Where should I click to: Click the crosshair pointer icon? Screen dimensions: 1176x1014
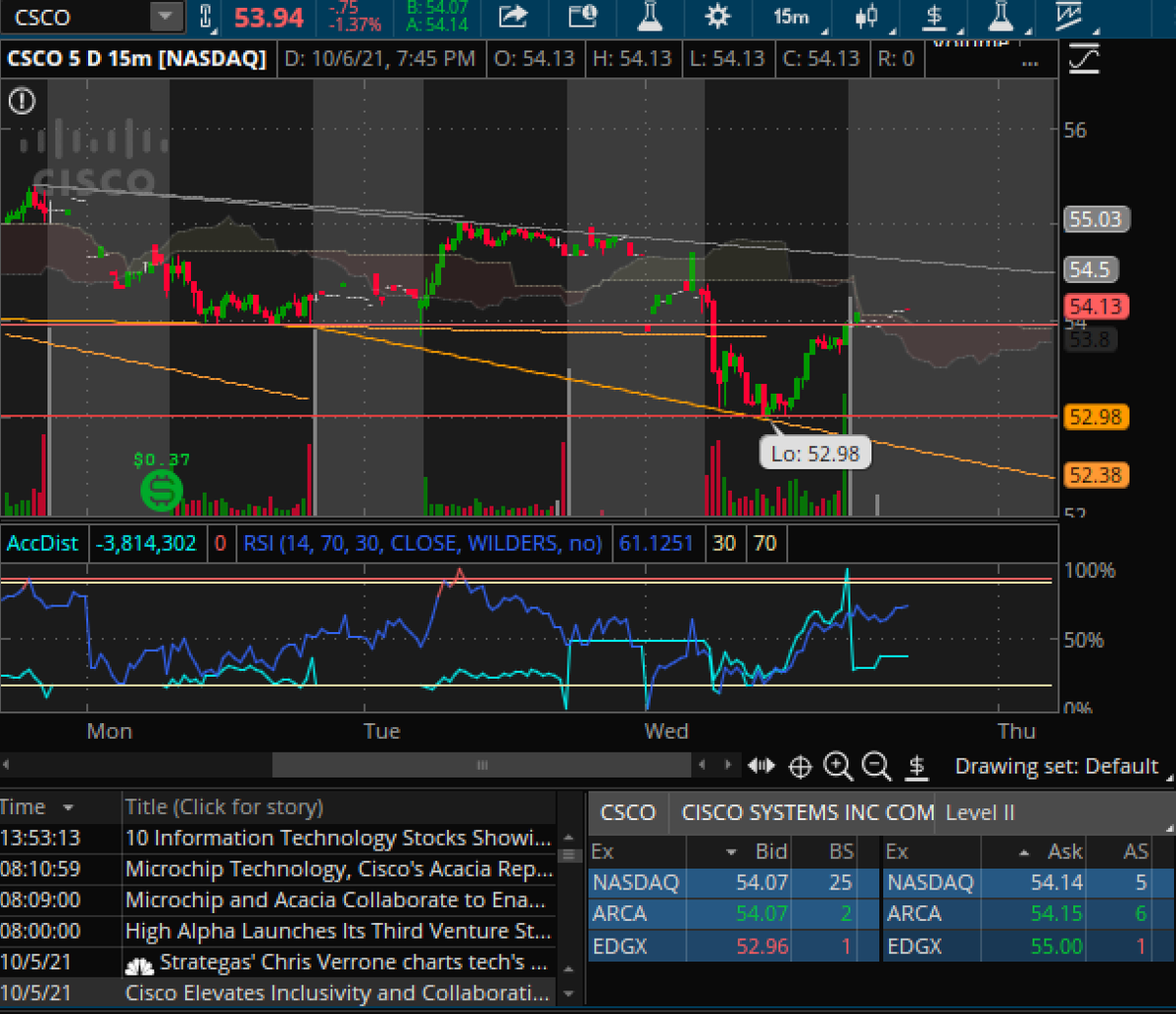point(800,766)
